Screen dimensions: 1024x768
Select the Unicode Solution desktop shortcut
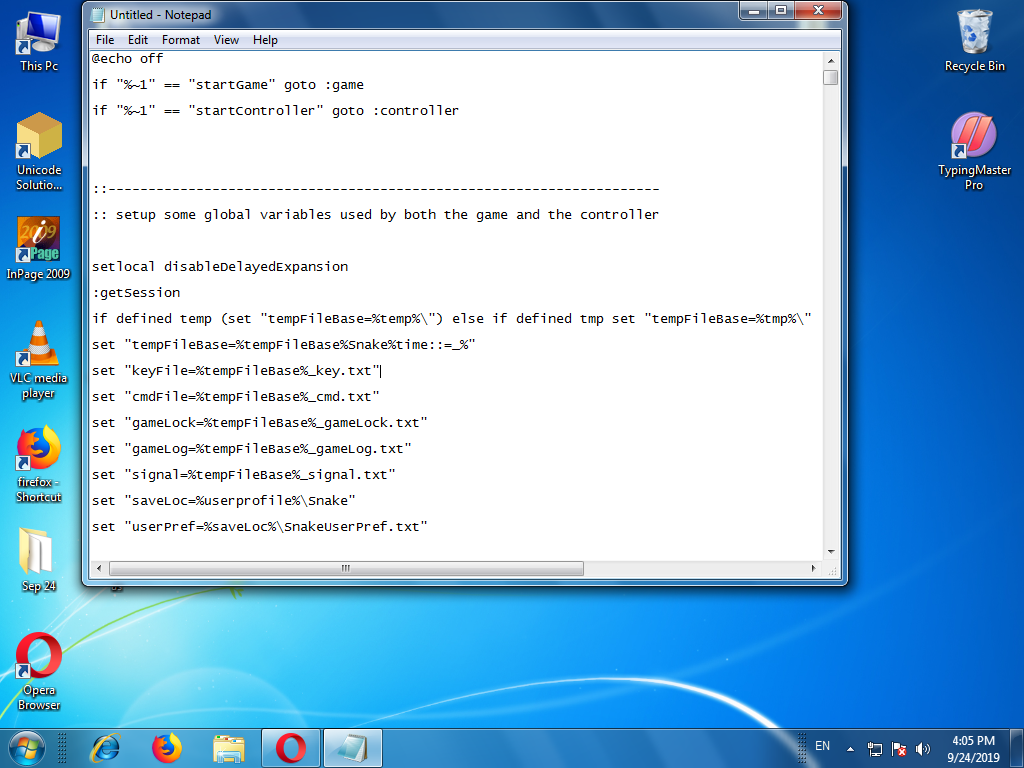(39, 152)
